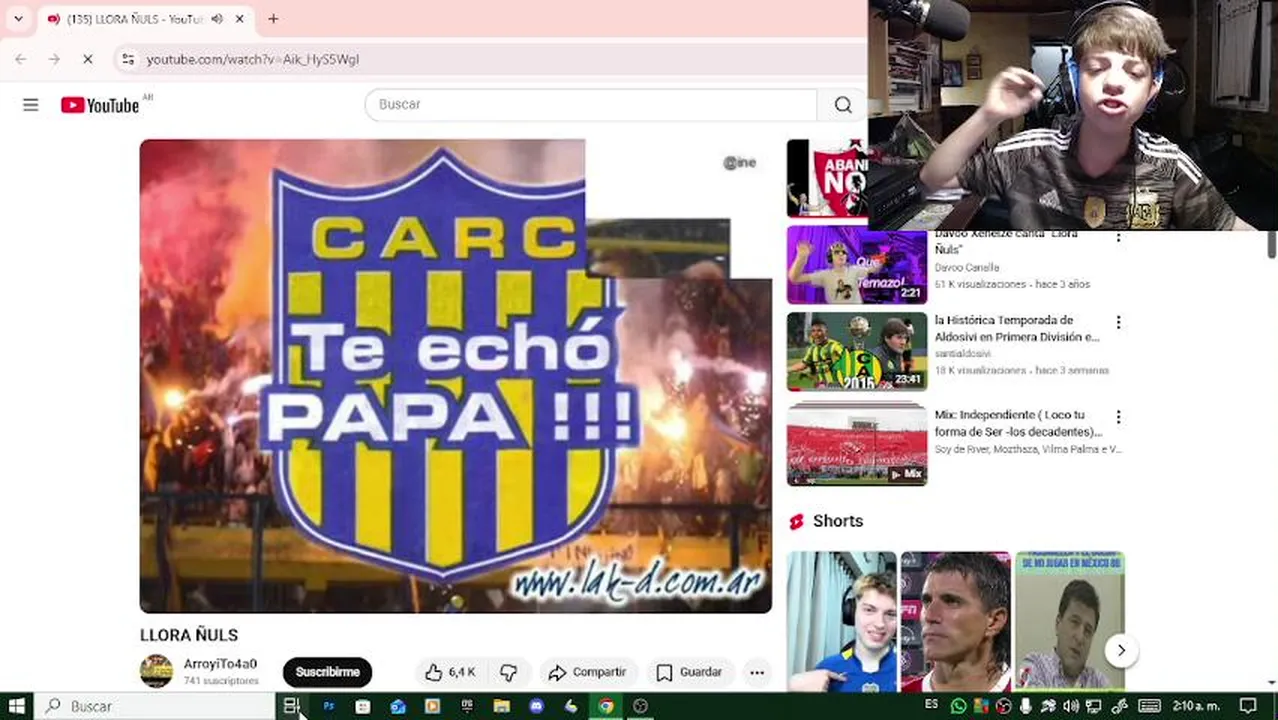The image size is (1278, 720).
Task: Open more actions ellipsis below the video
Action: tap(757, 672)
